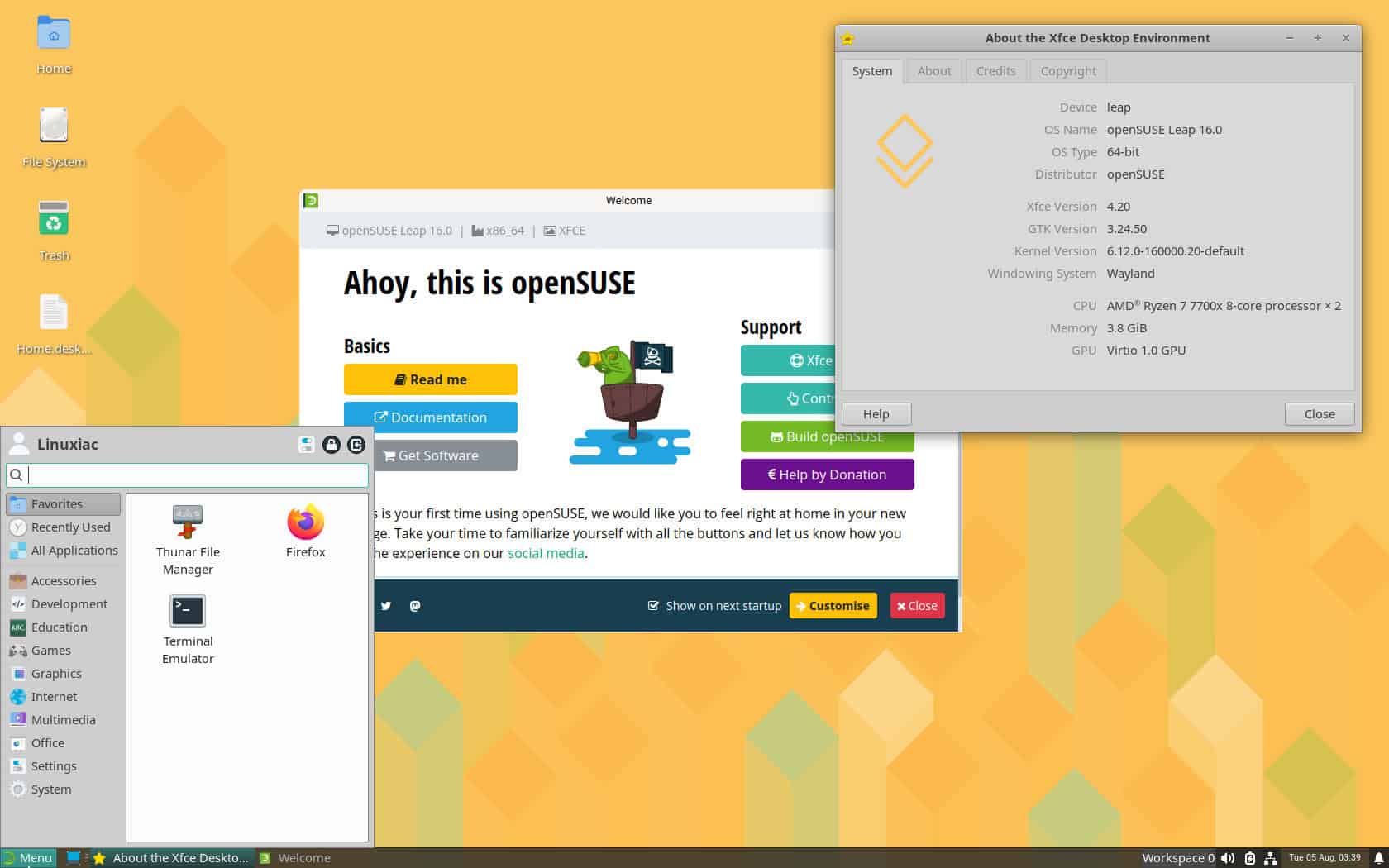Open the settings manager icon beside the username
The image size is (1389, 868).
point(306,445)
